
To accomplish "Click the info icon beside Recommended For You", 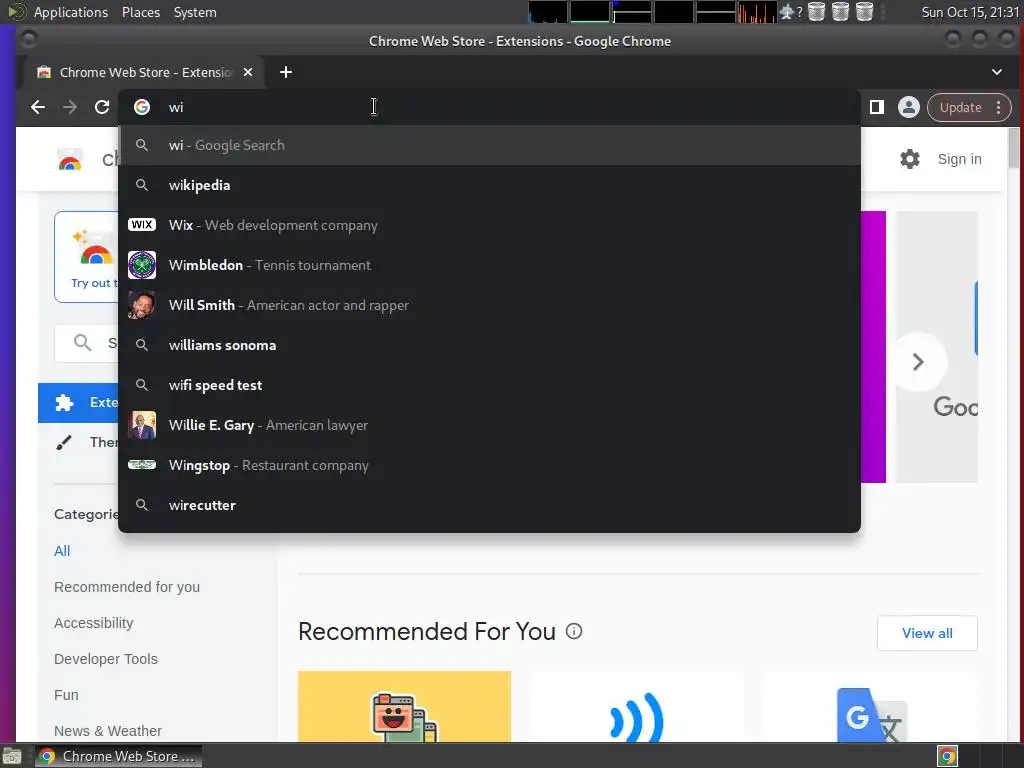I will point(573,631).
